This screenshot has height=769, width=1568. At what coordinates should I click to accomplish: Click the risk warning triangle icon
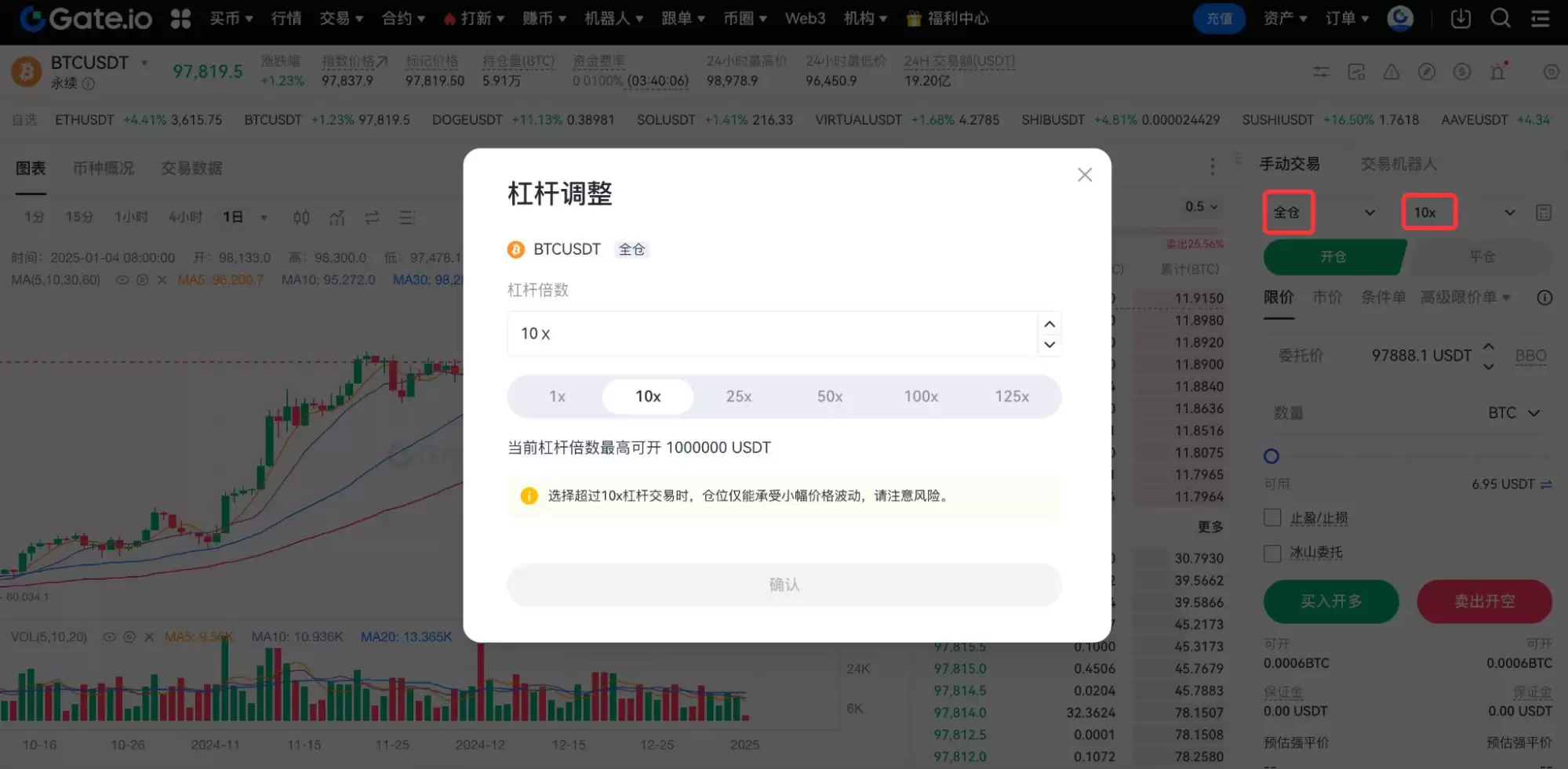pos(1392,71)
